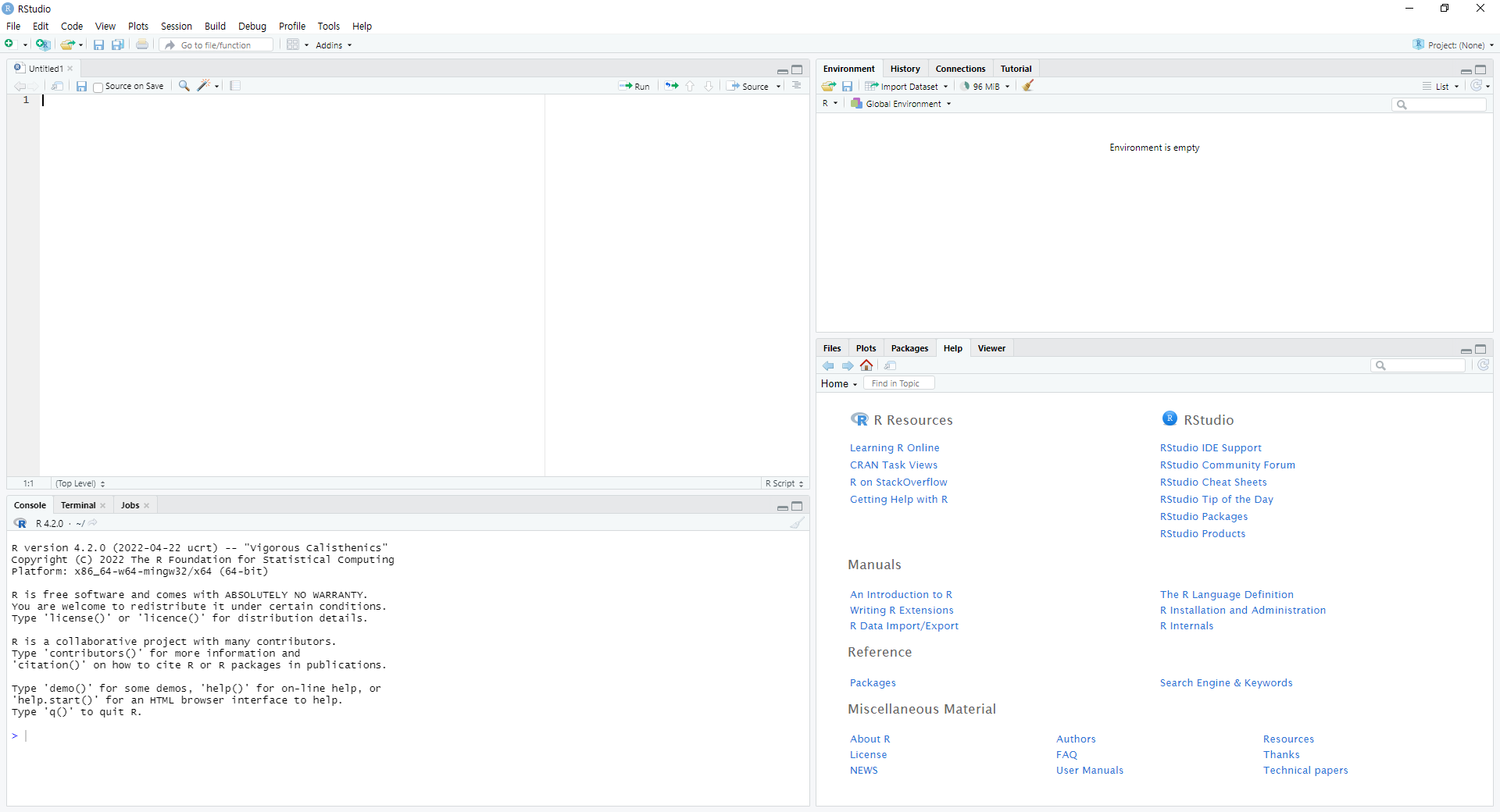The height and width of the screenshot is (812, 1500).
Task: Show document outline icon in editor
Action: point(797,86)
